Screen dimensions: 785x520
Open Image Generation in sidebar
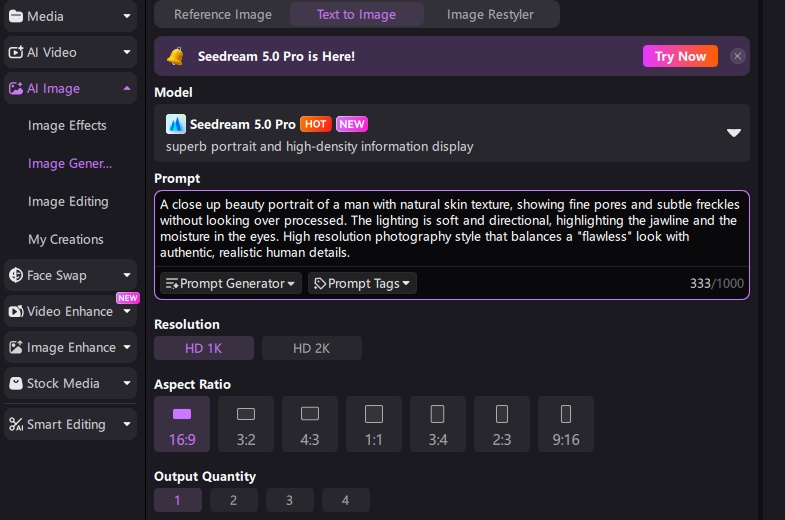[x=70, y=164]
